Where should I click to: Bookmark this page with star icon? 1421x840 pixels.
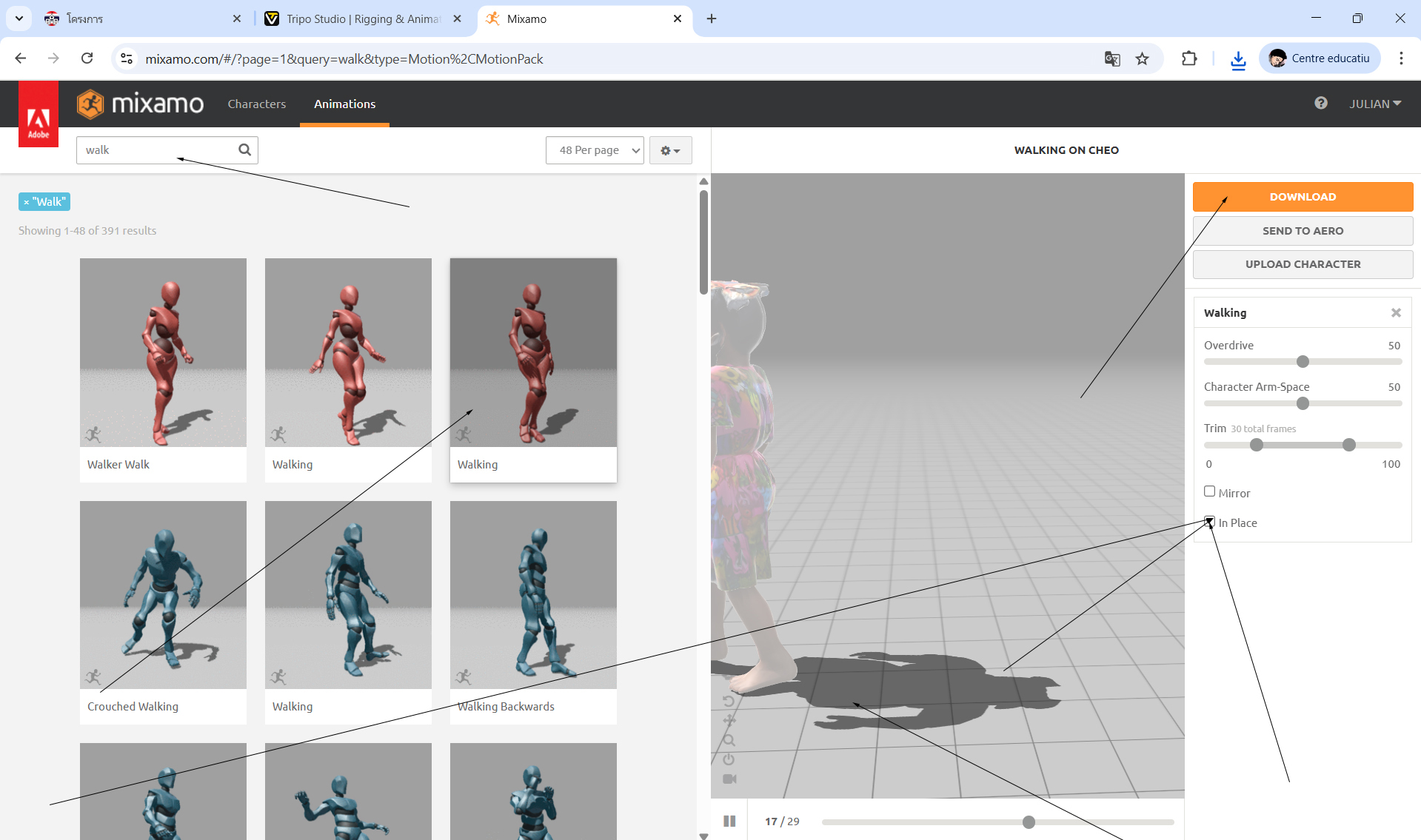(x=1142, y=58)
